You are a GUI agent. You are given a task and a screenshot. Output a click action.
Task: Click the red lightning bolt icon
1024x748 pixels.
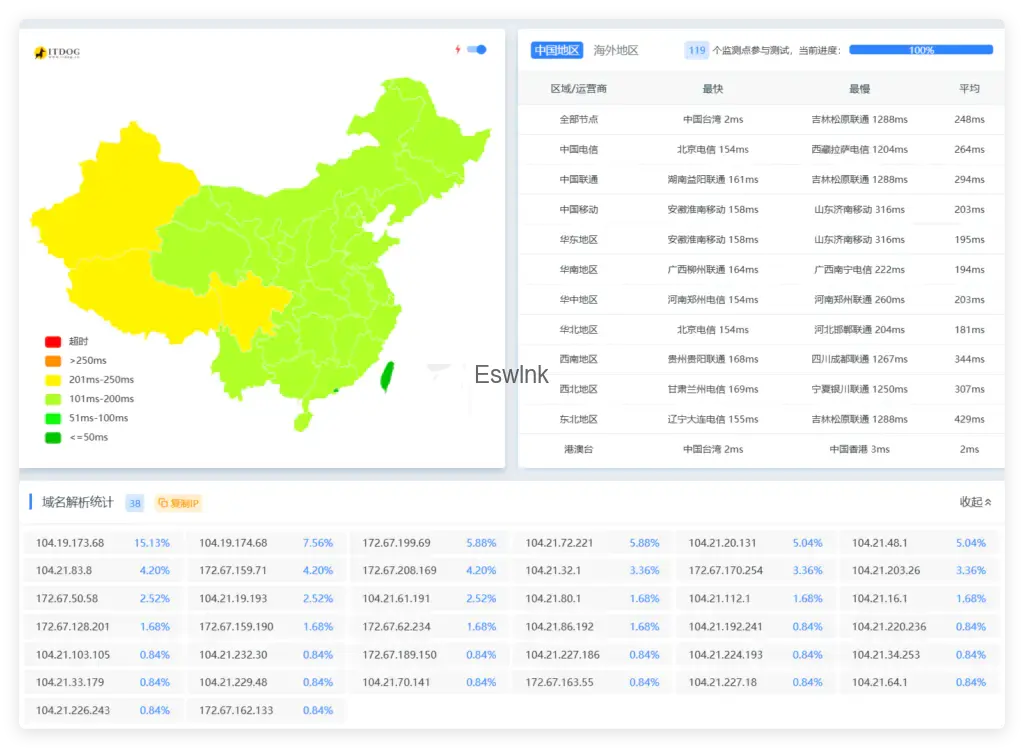458,49
